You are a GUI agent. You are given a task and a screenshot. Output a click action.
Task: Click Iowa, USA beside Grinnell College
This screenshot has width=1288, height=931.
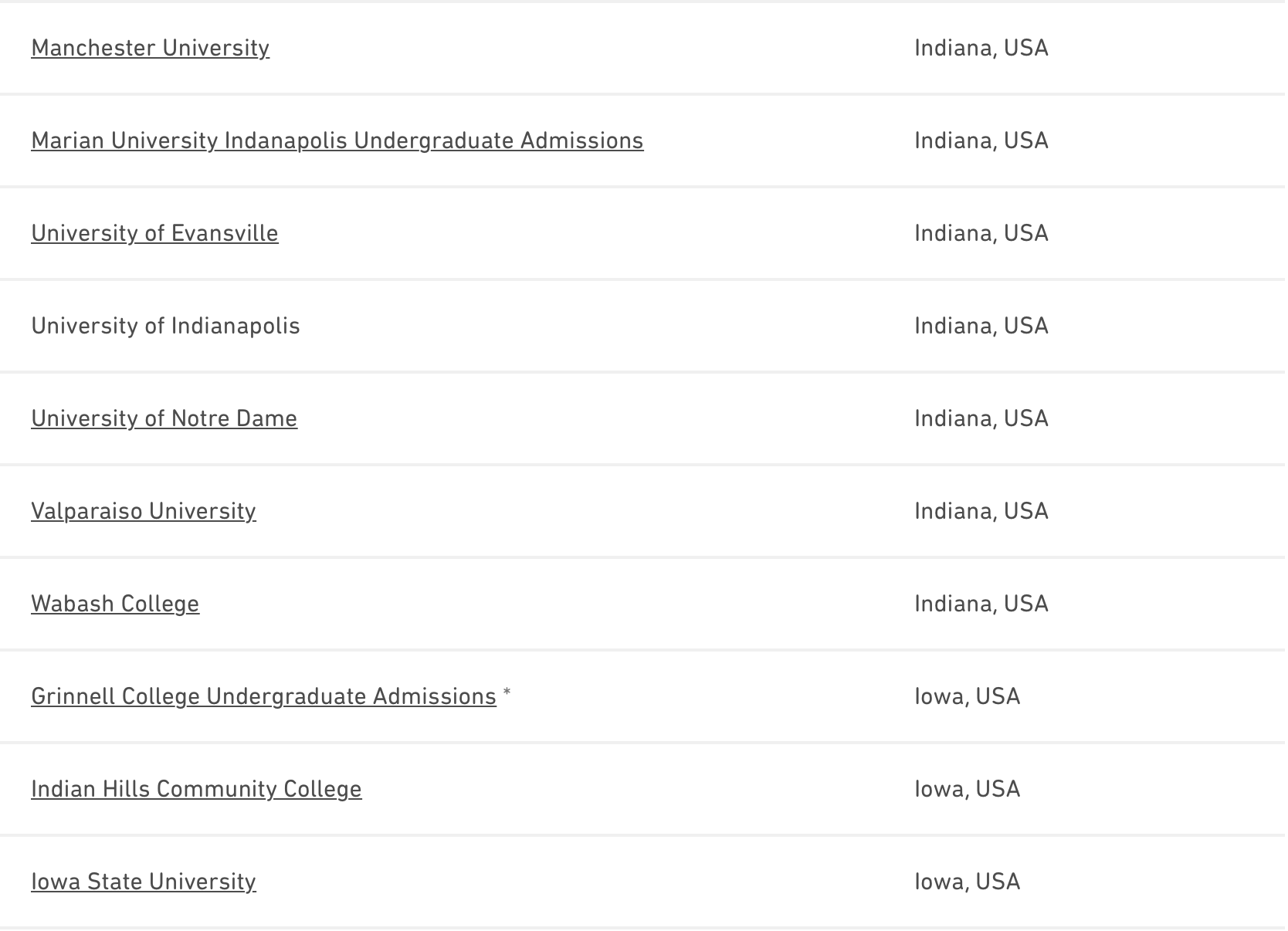(x=967, y=696)
